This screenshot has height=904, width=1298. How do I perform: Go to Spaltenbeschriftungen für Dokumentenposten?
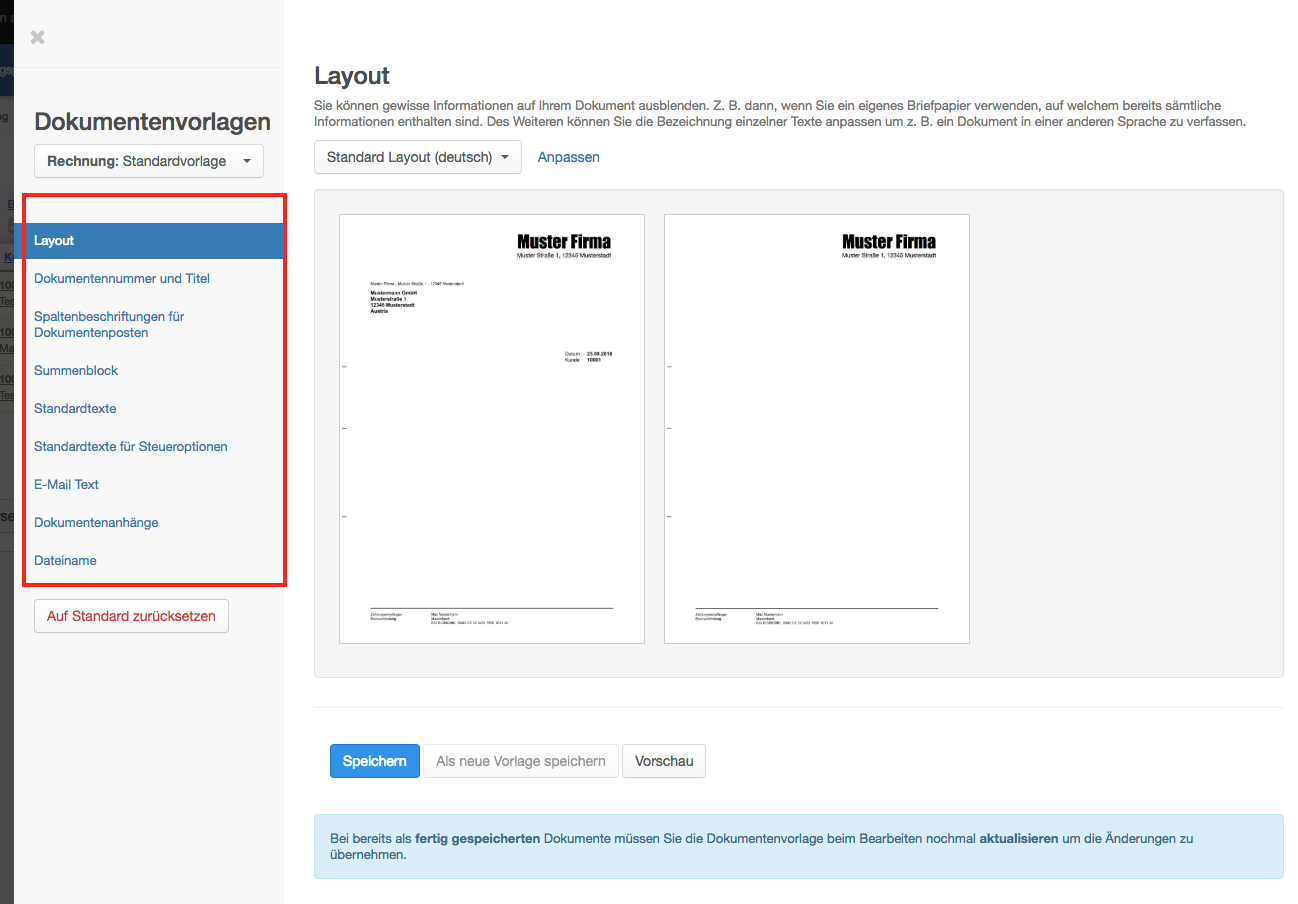click(109, 324)
